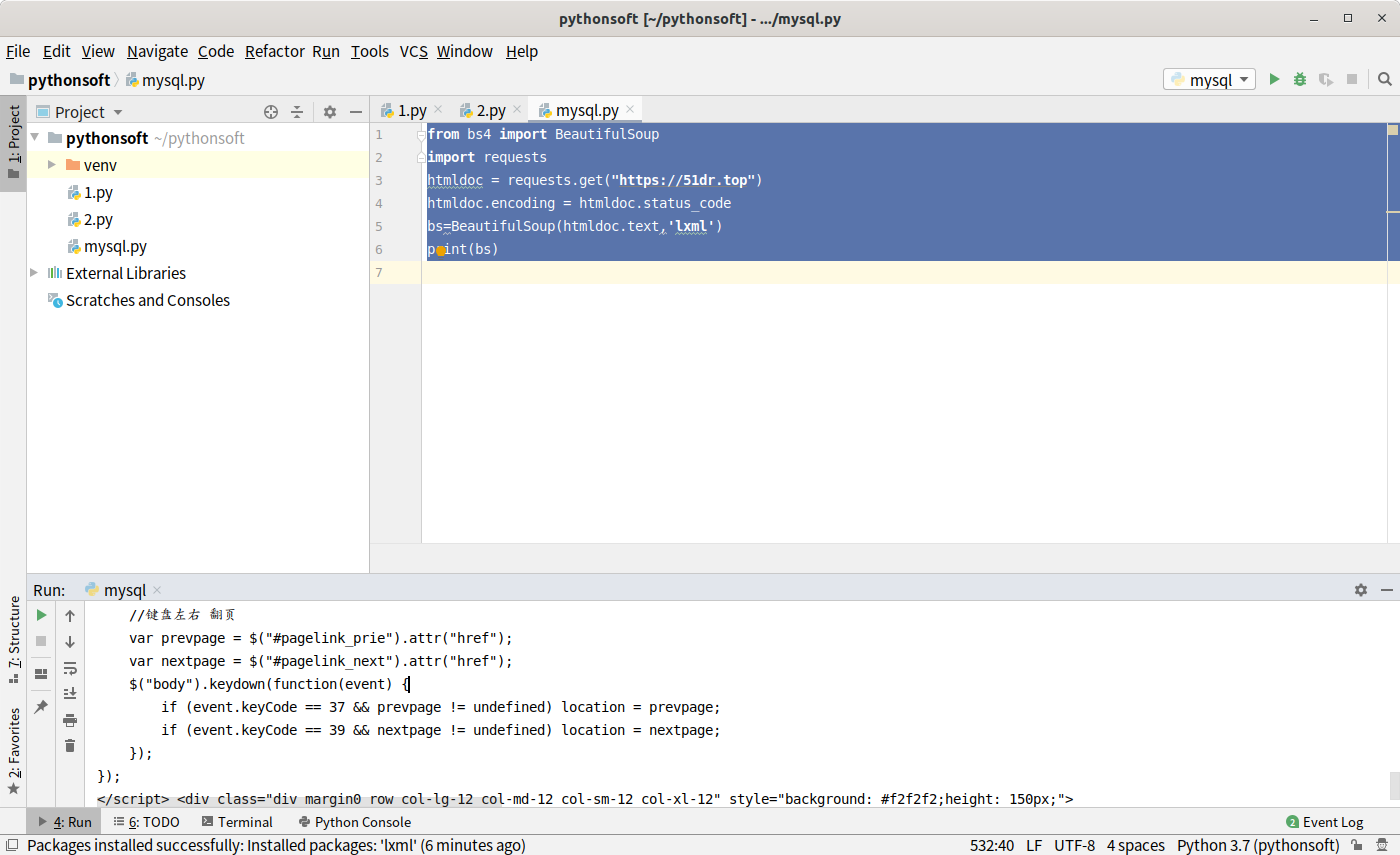This screenshot has height=855, width=1400.
Task: Click the pythonsoft breadcrumb
Action: pyautogui.click(x=60, y=81)
